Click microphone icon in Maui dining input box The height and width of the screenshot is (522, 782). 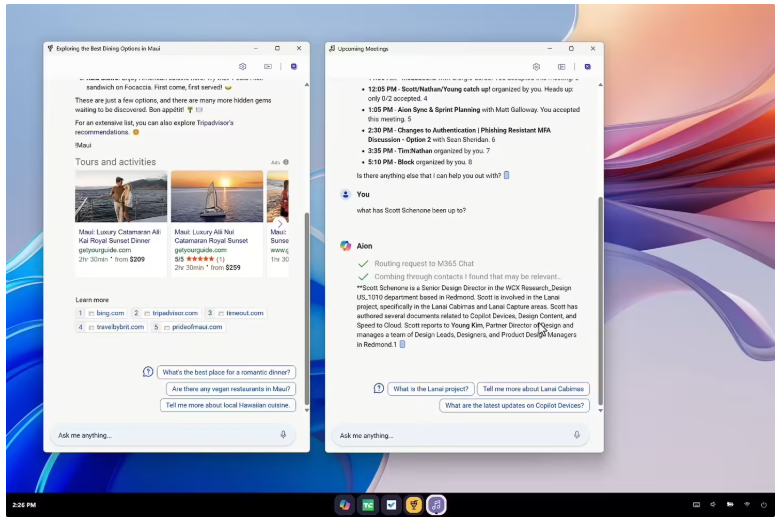click(x=283, y=435)
